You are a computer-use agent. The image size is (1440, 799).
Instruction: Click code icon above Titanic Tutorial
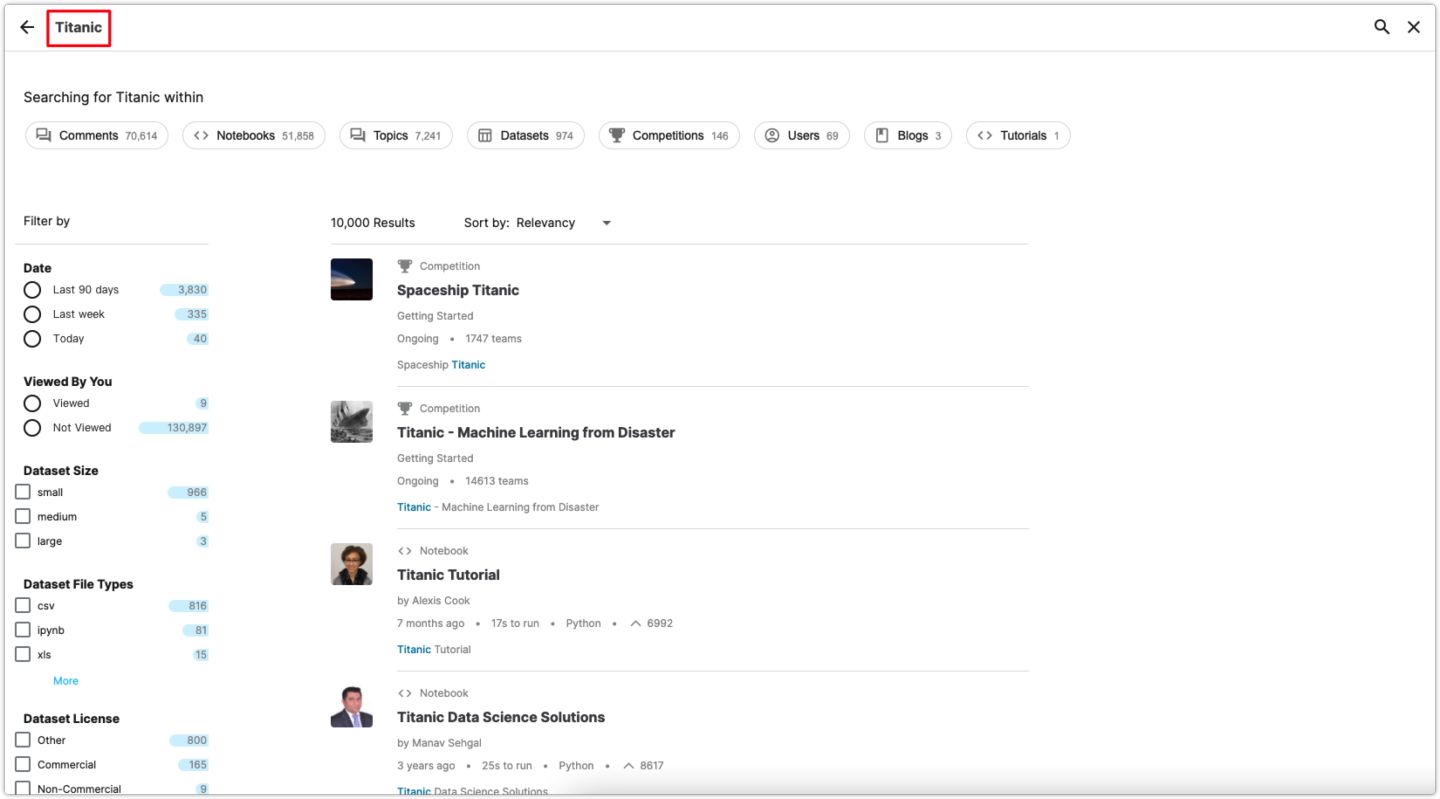(405, 551)
